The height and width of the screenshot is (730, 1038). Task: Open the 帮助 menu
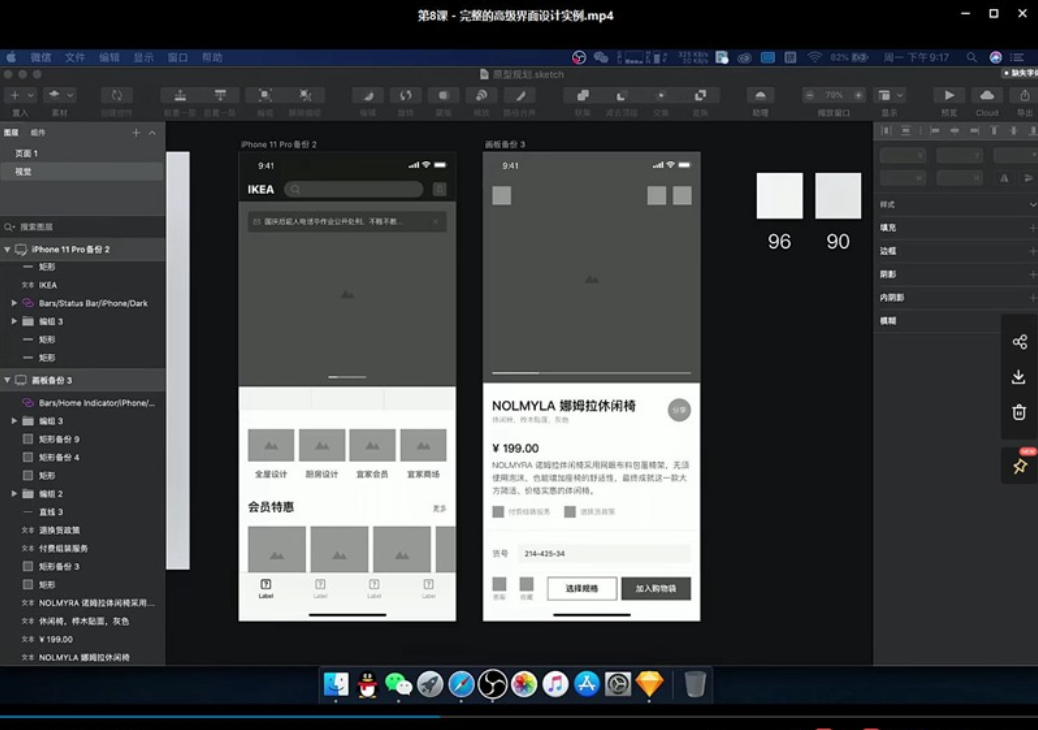coord(212,58)
